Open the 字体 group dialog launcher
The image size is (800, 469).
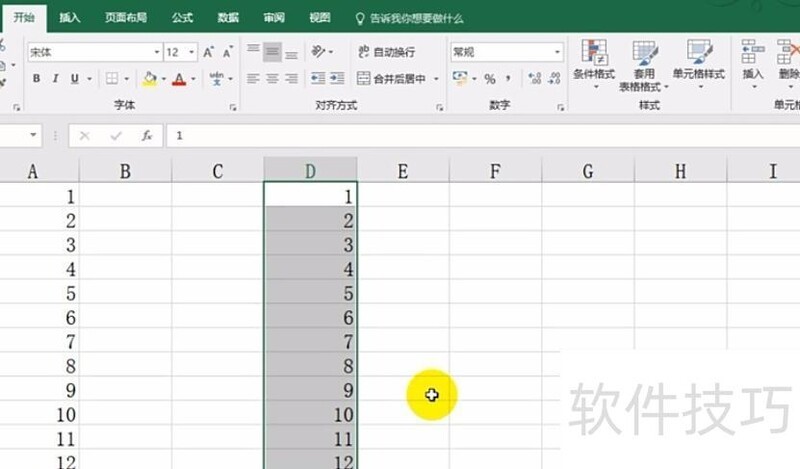coord(233,107)
